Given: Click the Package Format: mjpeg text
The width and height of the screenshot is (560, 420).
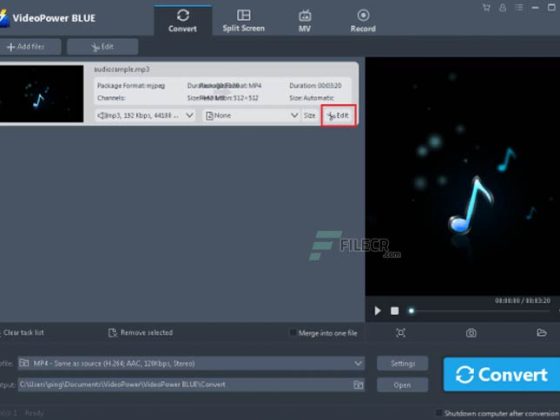Looking at the screenshot, I should (131, 86).
